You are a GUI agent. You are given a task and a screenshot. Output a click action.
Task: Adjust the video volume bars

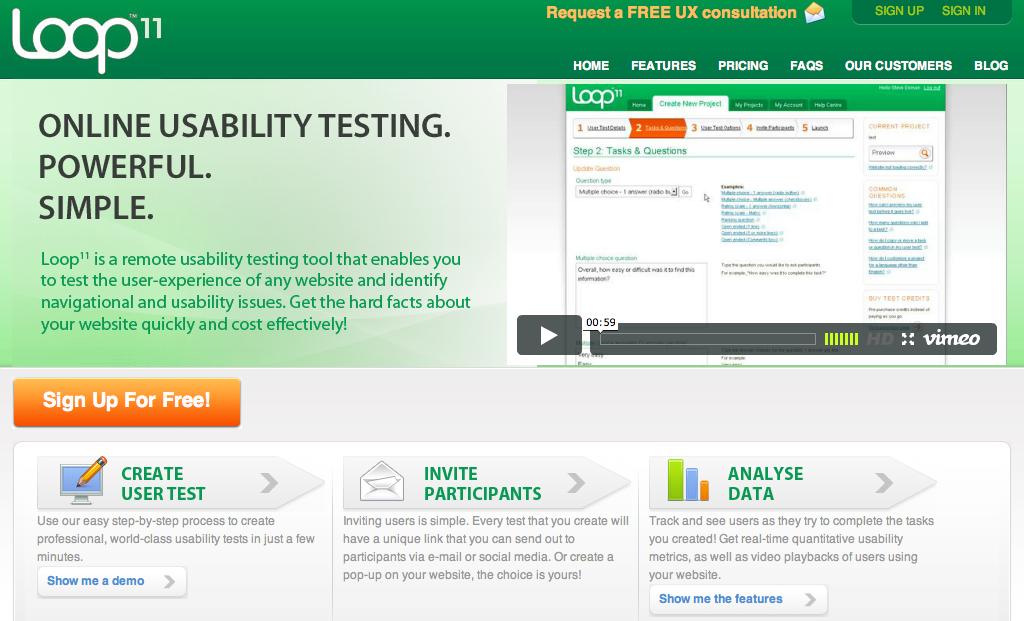841,339
